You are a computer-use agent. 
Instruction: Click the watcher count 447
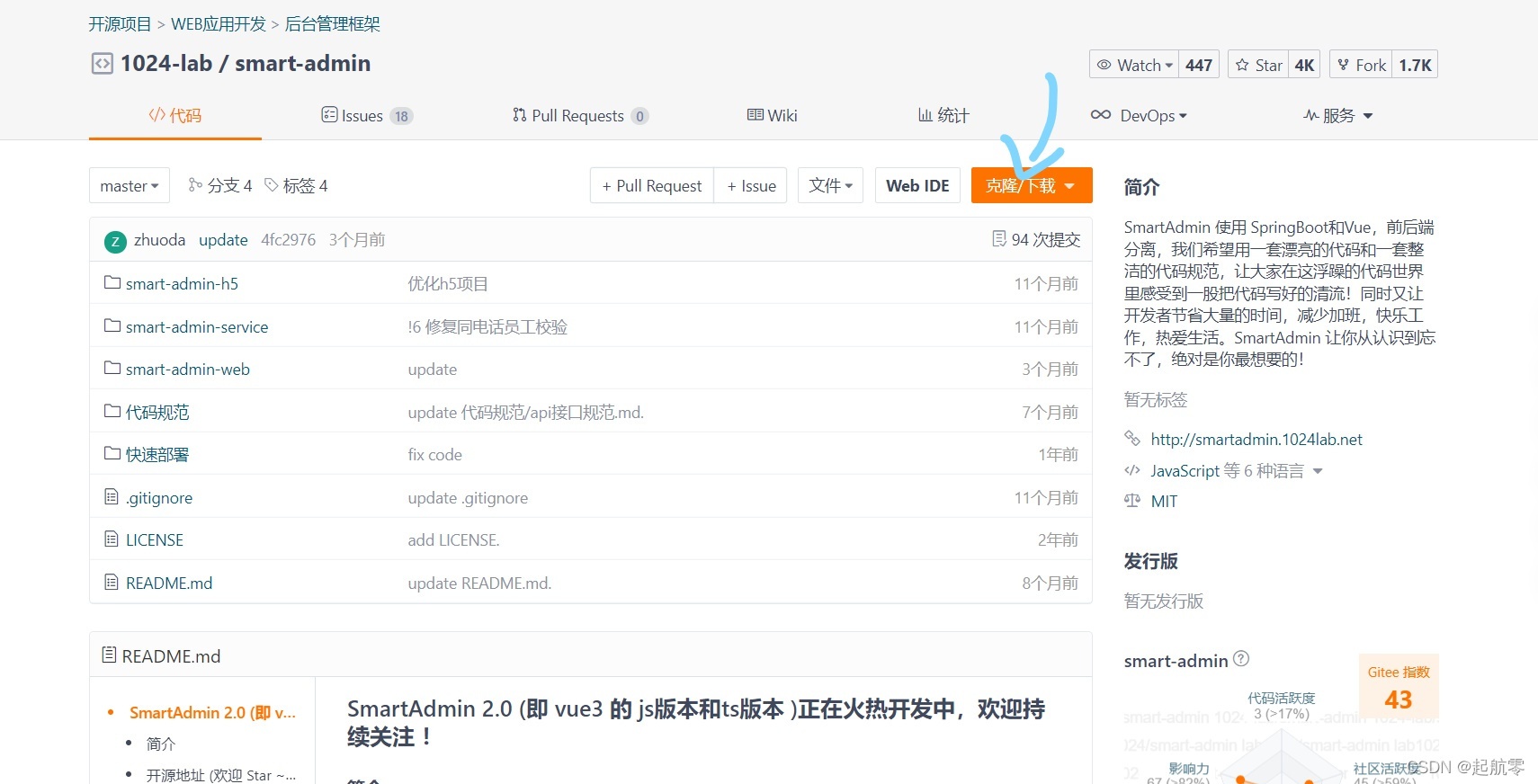(1199, 65)
